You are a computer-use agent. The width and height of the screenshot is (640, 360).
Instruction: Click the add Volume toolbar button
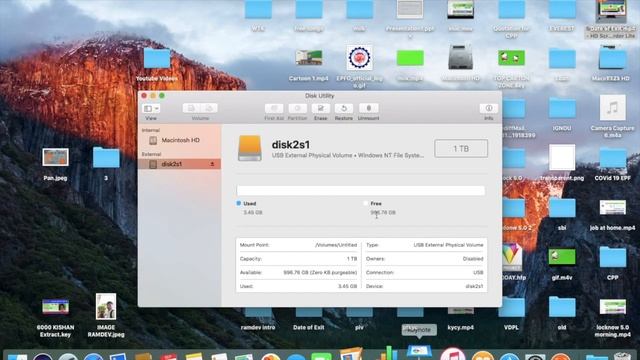(191, 108)
